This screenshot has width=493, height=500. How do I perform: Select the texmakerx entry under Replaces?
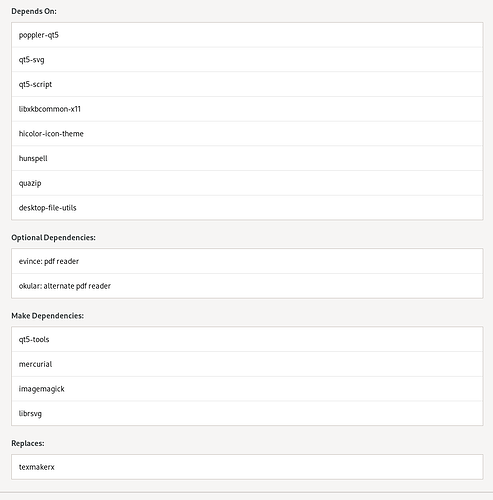[x=247, y=467]
